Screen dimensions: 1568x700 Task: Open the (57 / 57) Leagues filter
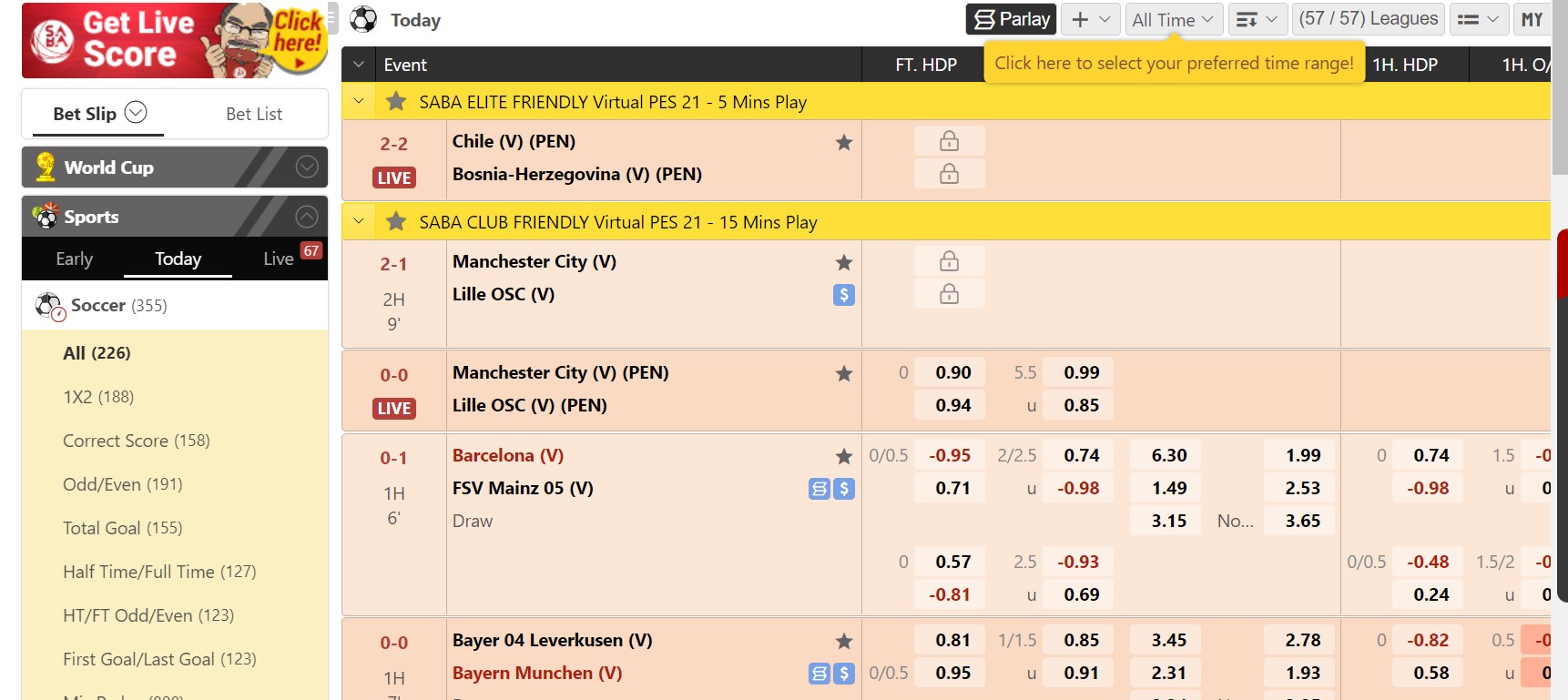click(1369, 19)
